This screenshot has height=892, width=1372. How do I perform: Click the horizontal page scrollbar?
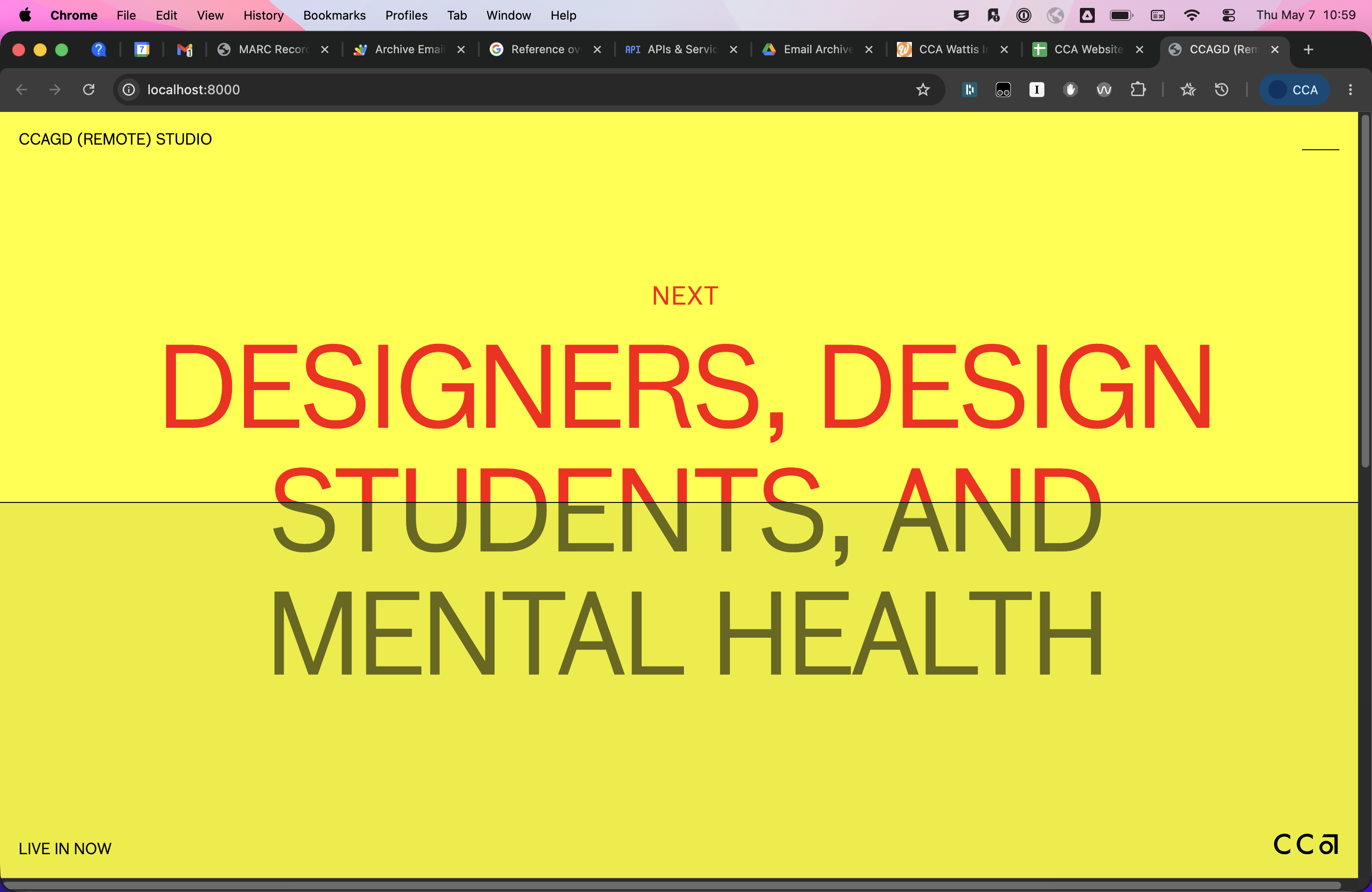click(672, 885)
